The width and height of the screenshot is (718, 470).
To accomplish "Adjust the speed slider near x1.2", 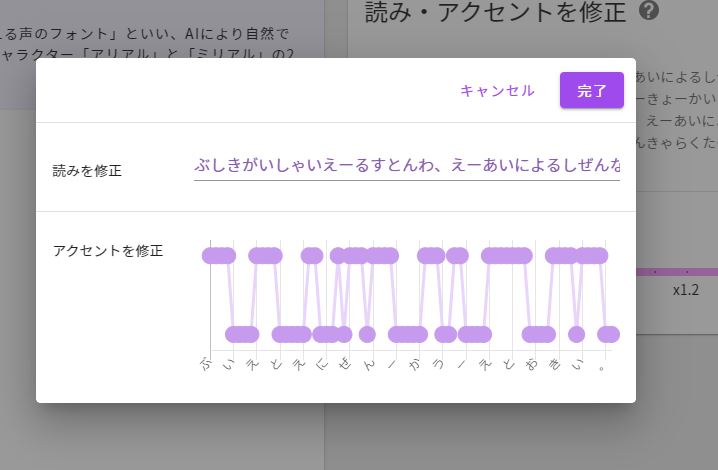I will (x=677, y=272).
